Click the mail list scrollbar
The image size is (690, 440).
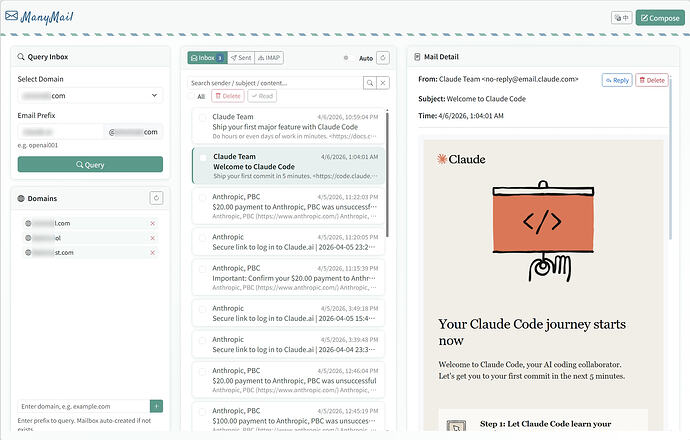pos(387,174)
